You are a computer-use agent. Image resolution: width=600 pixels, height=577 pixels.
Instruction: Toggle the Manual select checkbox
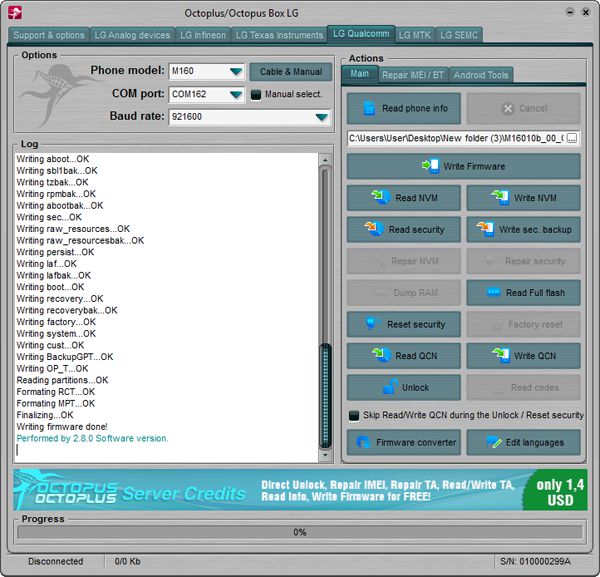(256, 95)
